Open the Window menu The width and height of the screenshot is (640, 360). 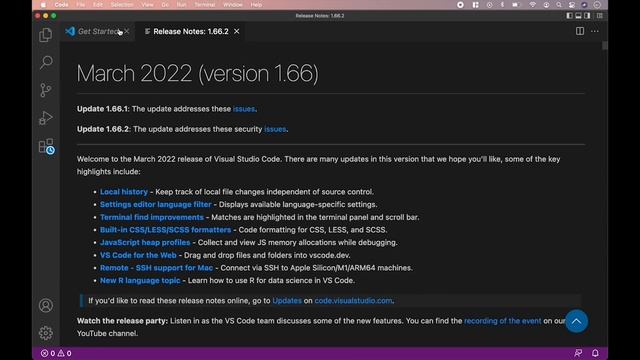coord(233,5)
